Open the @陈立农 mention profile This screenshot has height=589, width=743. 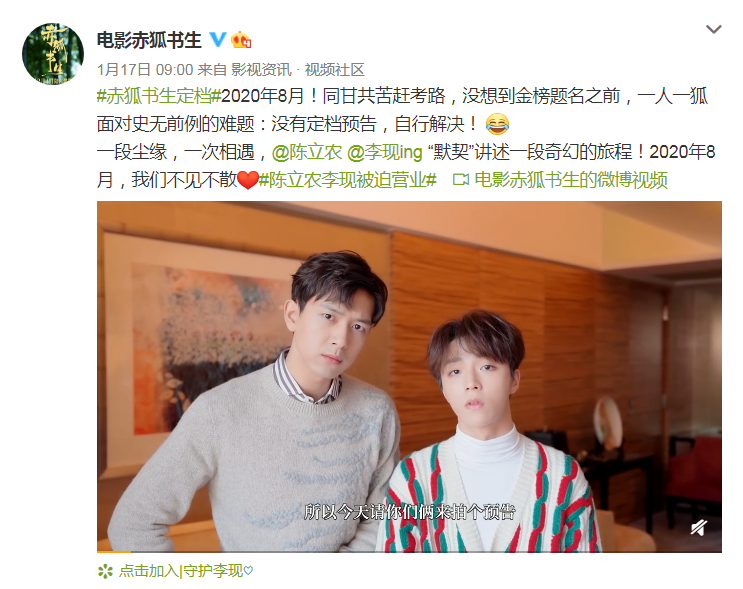coord(307,152)
